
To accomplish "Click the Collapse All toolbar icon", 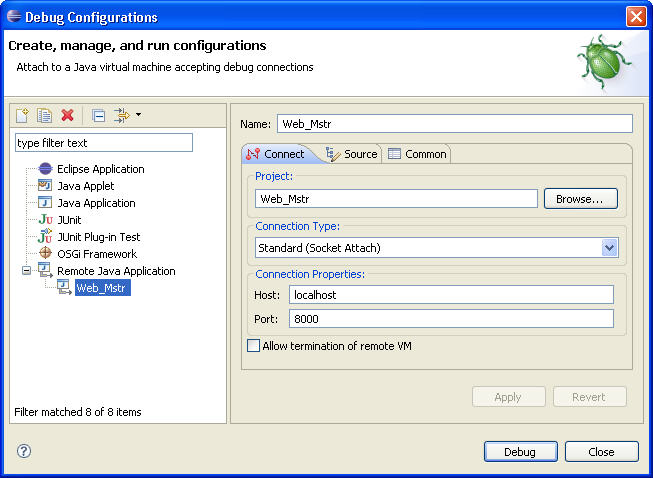I will pyautogui.click(x=99, y=116).
